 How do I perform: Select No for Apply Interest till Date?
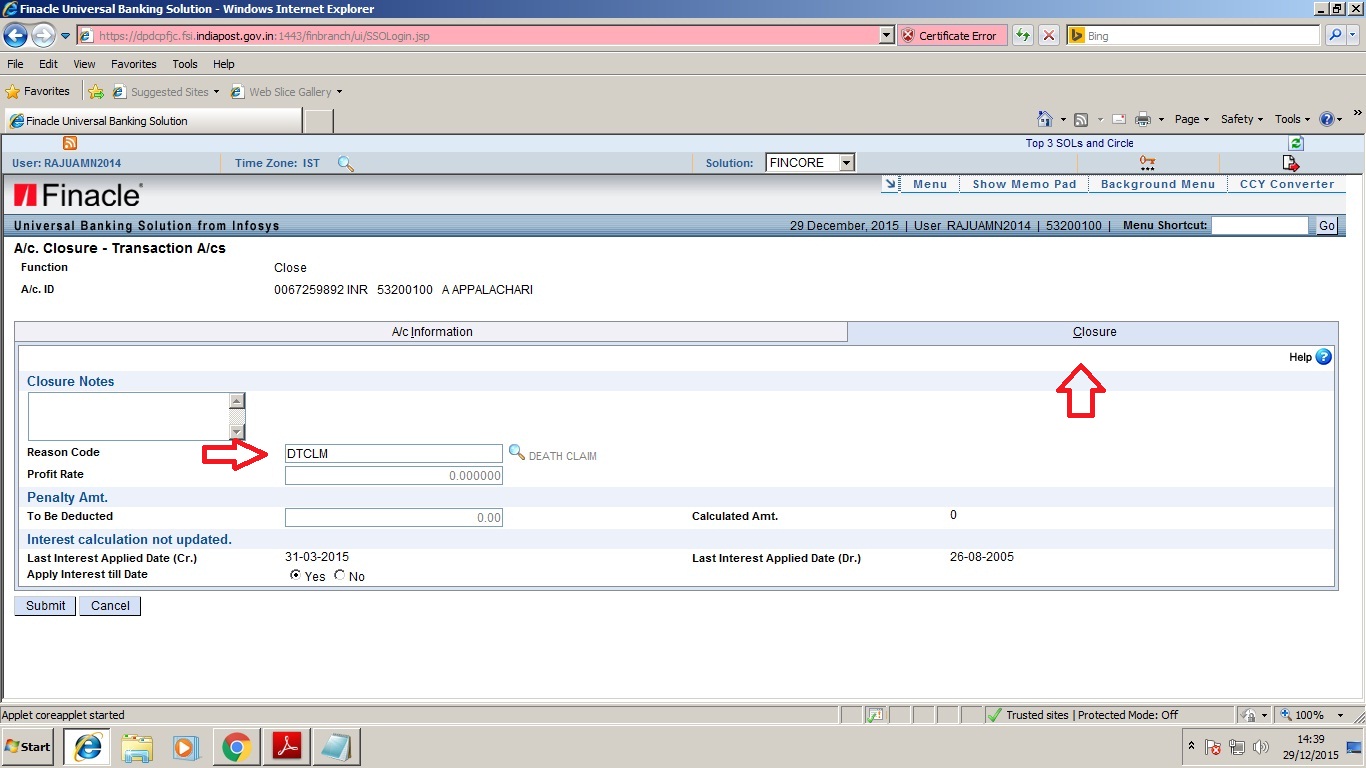pos(339,575)
